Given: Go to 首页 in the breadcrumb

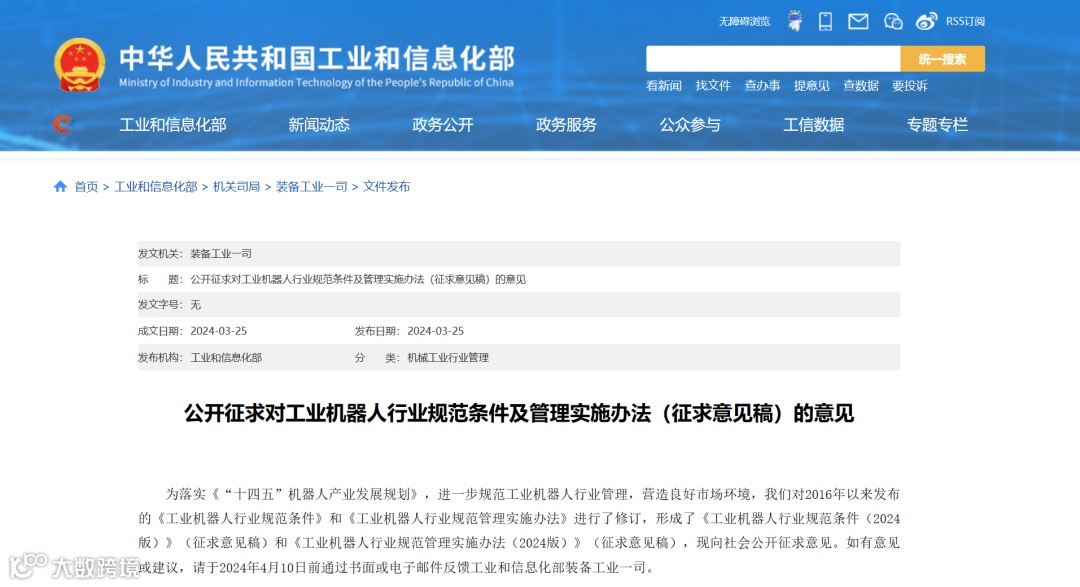Looking at the screenshot, I should pyautogui.click(x=86, y=187).
